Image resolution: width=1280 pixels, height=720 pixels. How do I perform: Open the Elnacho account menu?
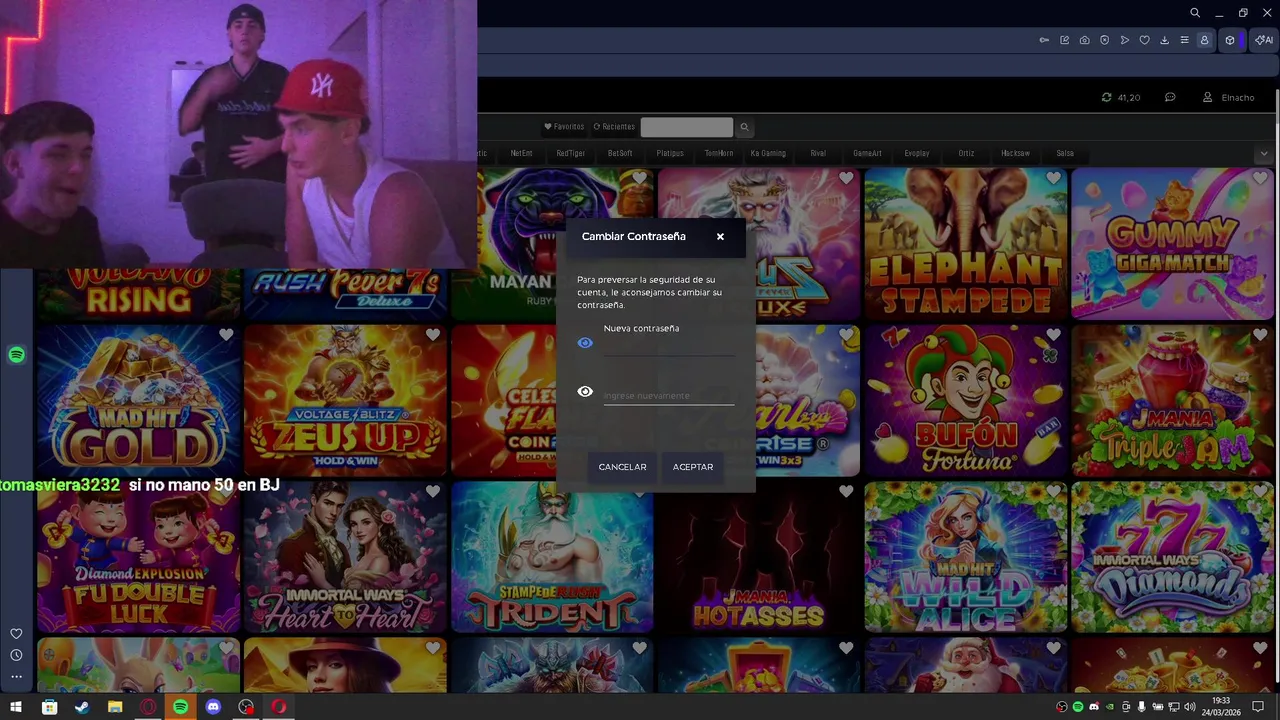[1228, 97]
